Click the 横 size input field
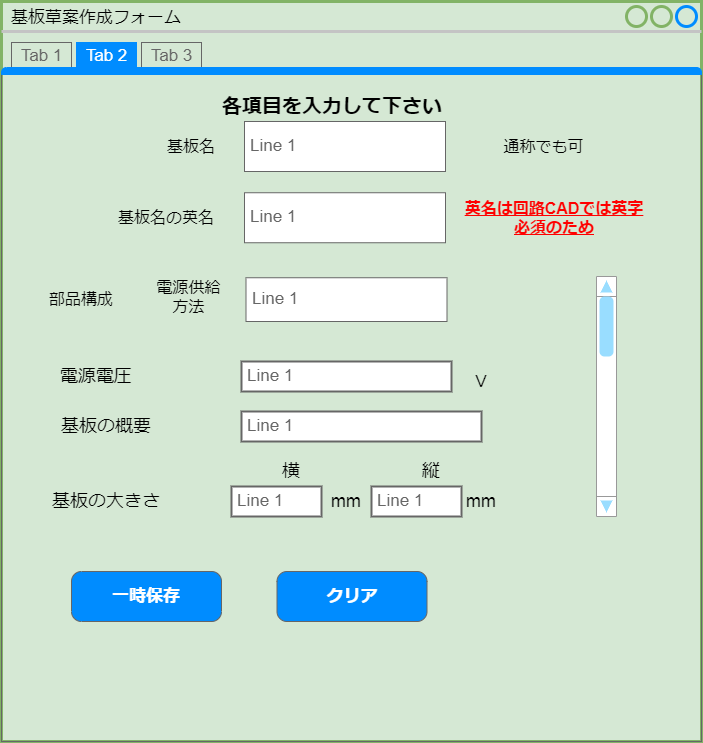Viewport: 703px width, 743px height. pos(277,501)
